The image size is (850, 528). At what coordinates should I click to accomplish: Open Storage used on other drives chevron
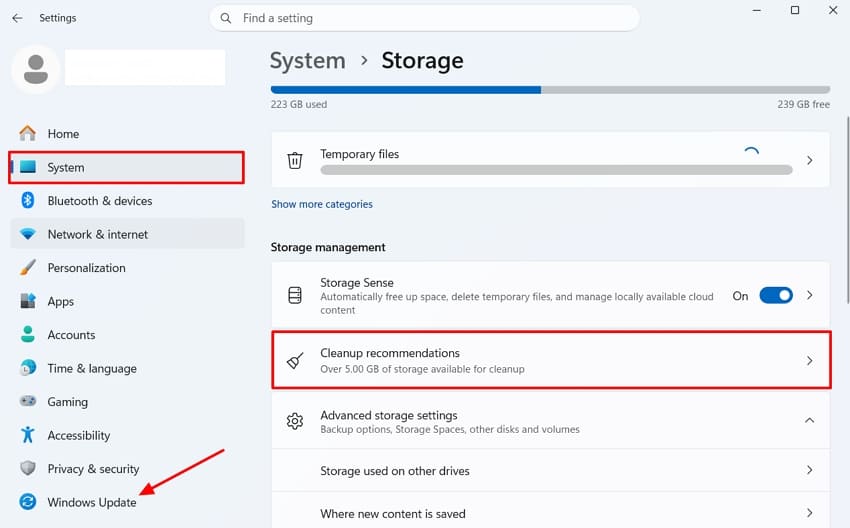click(809, 470)
